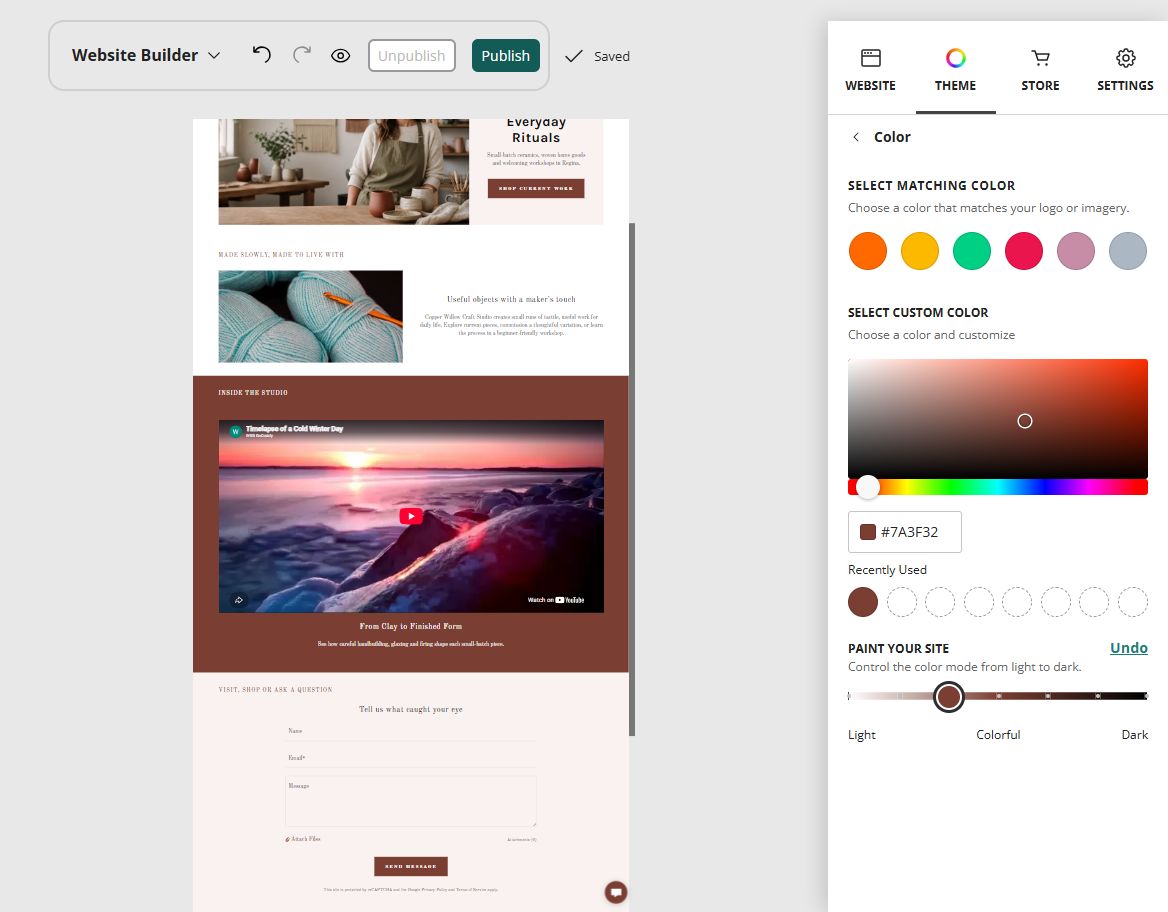
Task: Click the first empty recently used slot
Action: coord(901,602)
